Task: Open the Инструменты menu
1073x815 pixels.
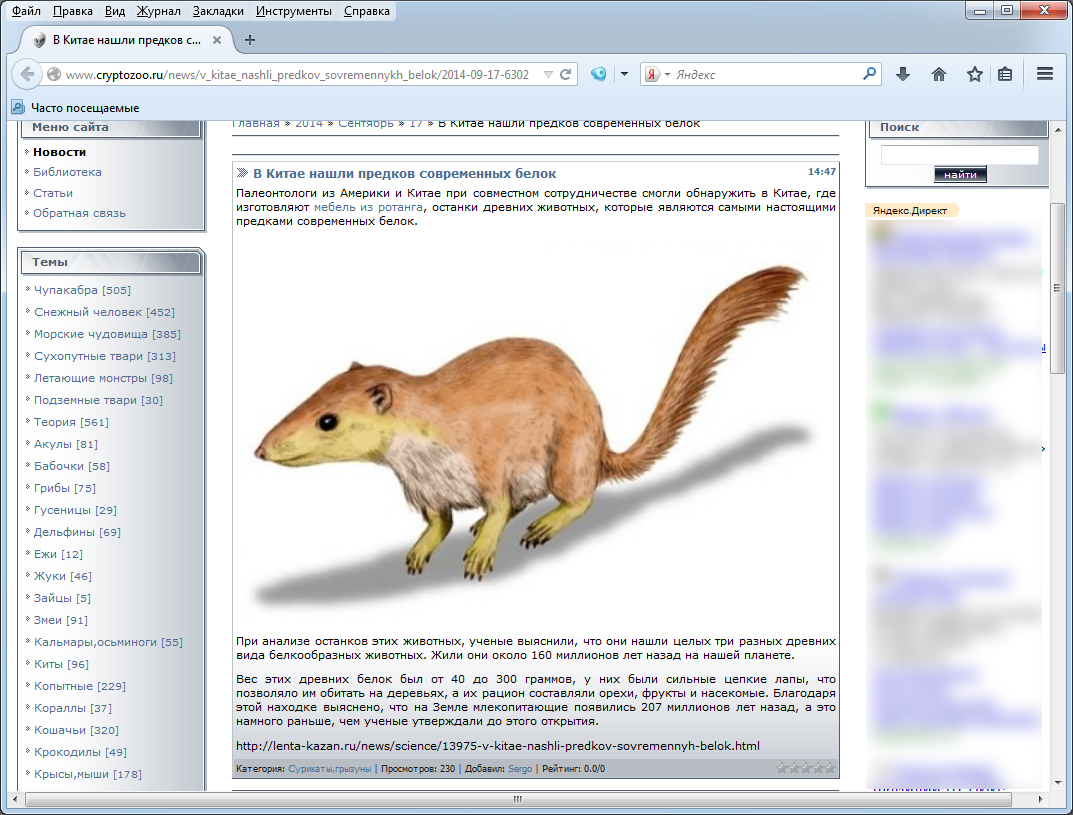Action: point(293,11)
